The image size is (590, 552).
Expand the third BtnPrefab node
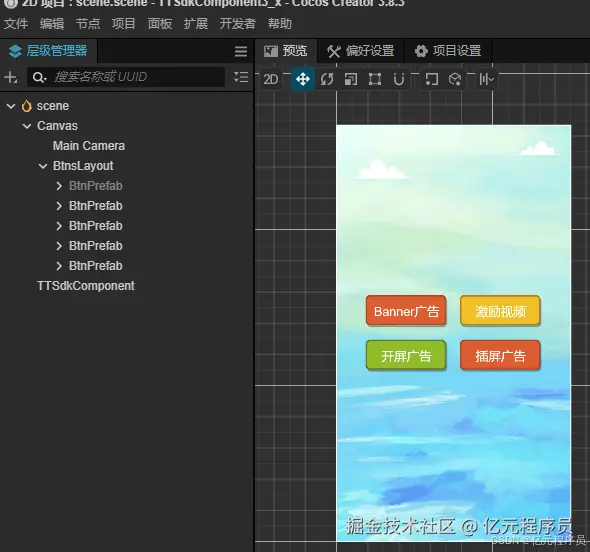click(x=59, y=226)
